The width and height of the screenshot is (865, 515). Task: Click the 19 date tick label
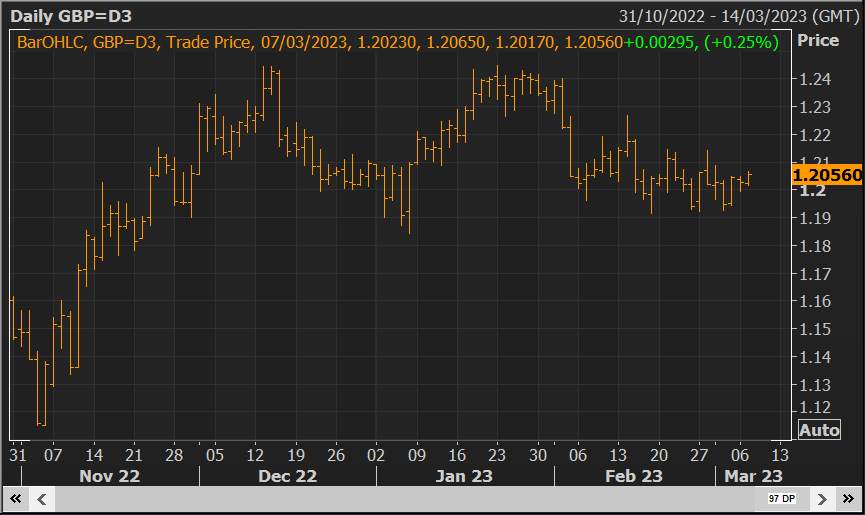pyautogui.click(x=296, y=455)
